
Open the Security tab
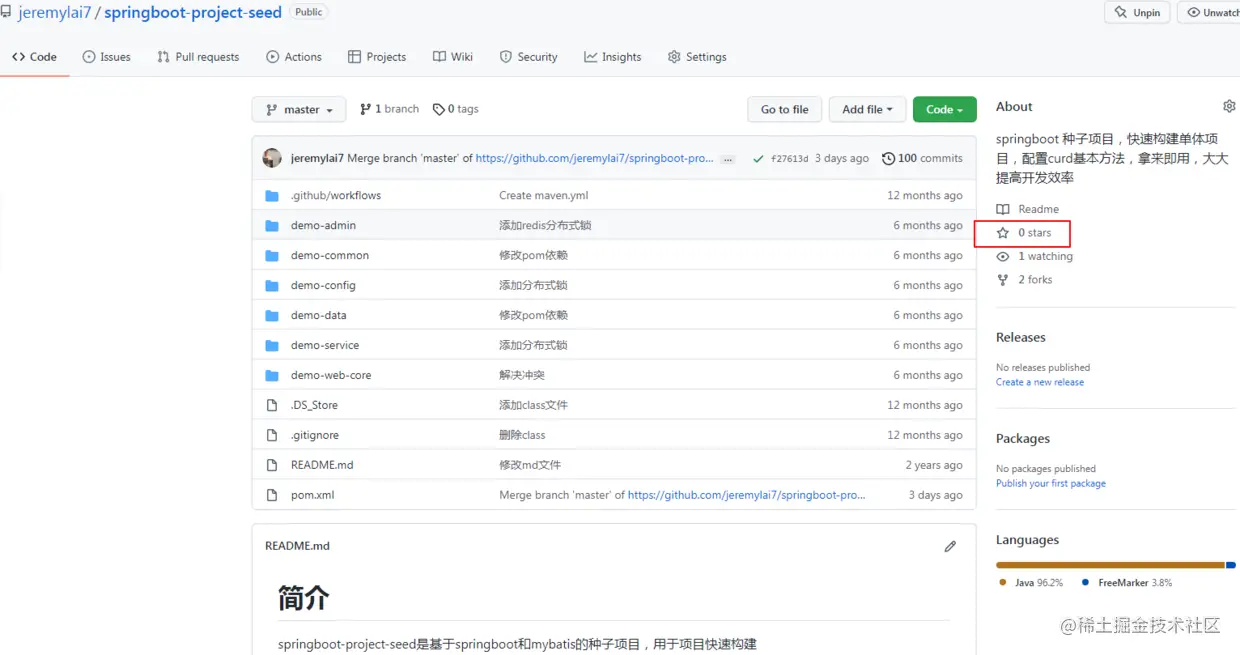(528, 57)
